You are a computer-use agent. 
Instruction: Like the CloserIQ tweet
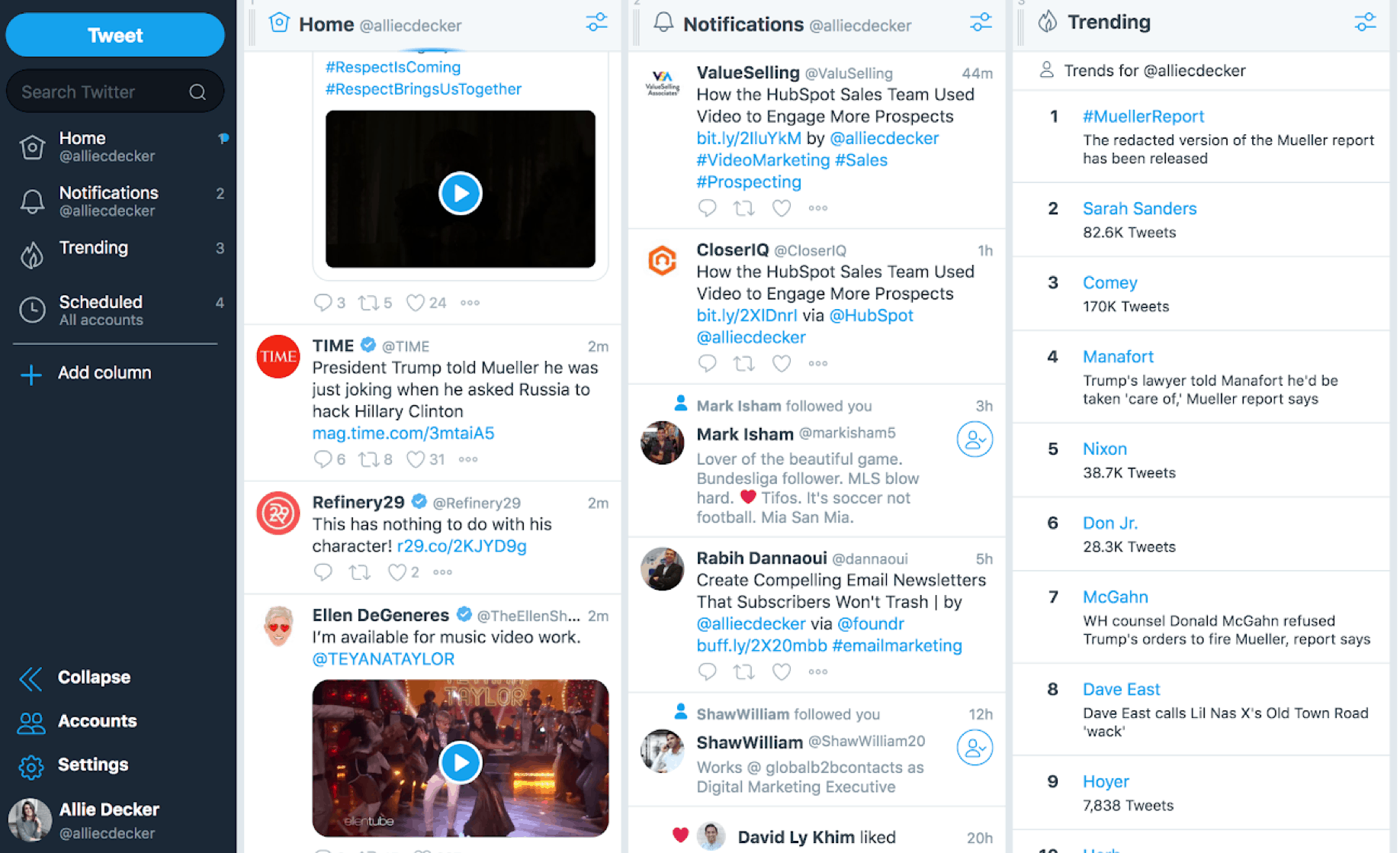click(781, 363)
